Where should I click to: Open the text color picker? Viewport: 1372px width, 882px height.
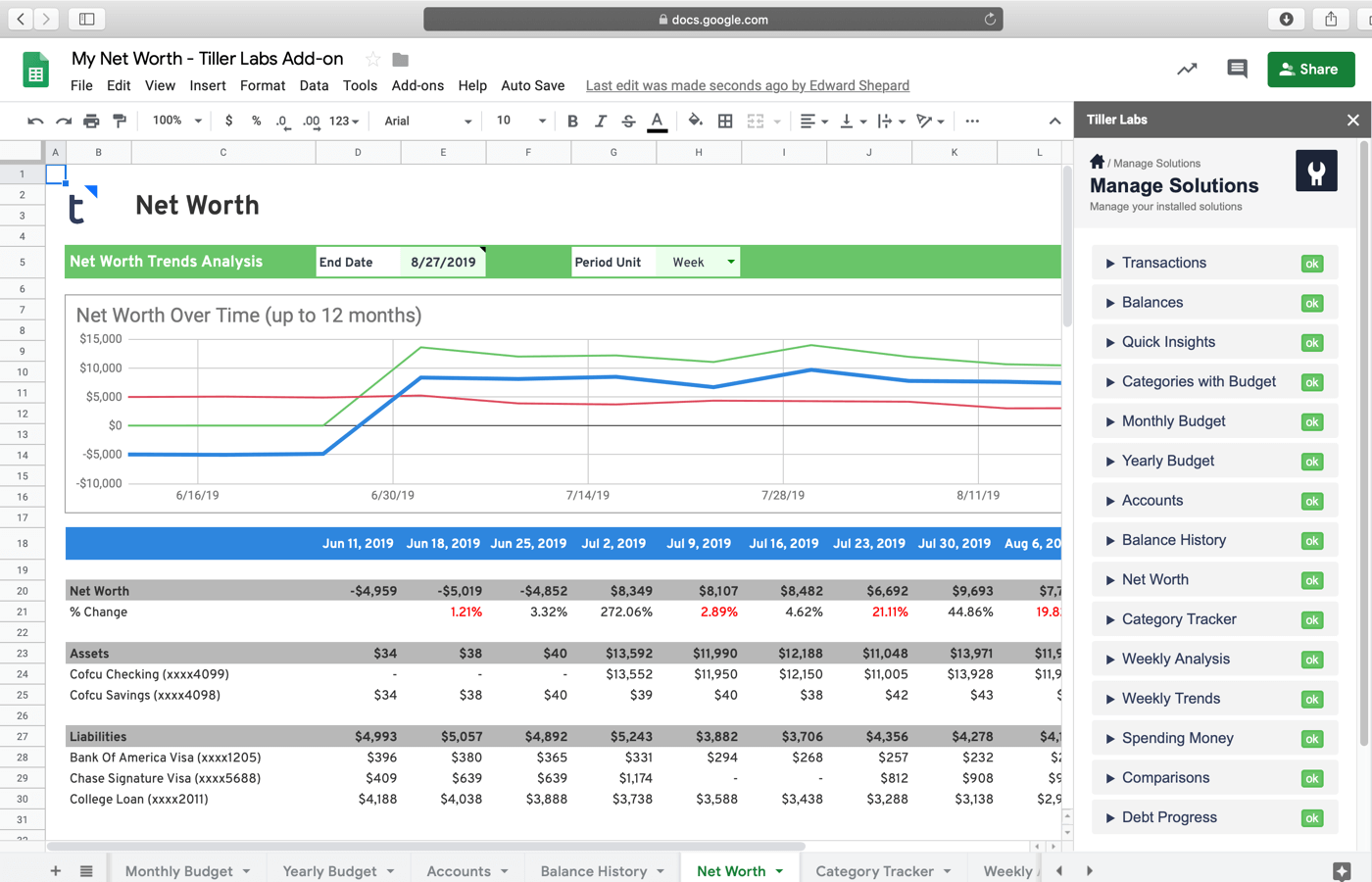coord(658,122)
